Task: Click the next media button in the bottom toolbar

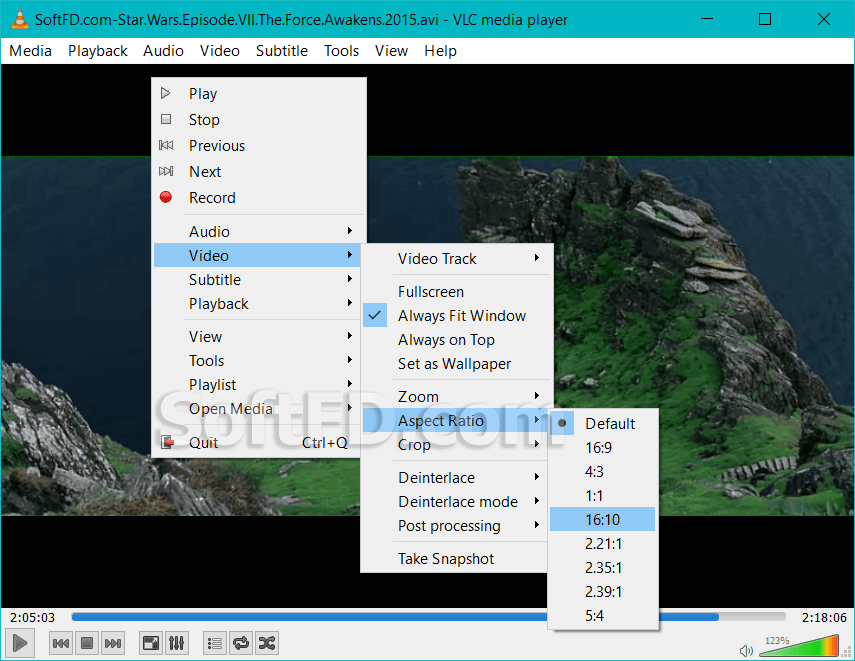Action: (113, 644)
